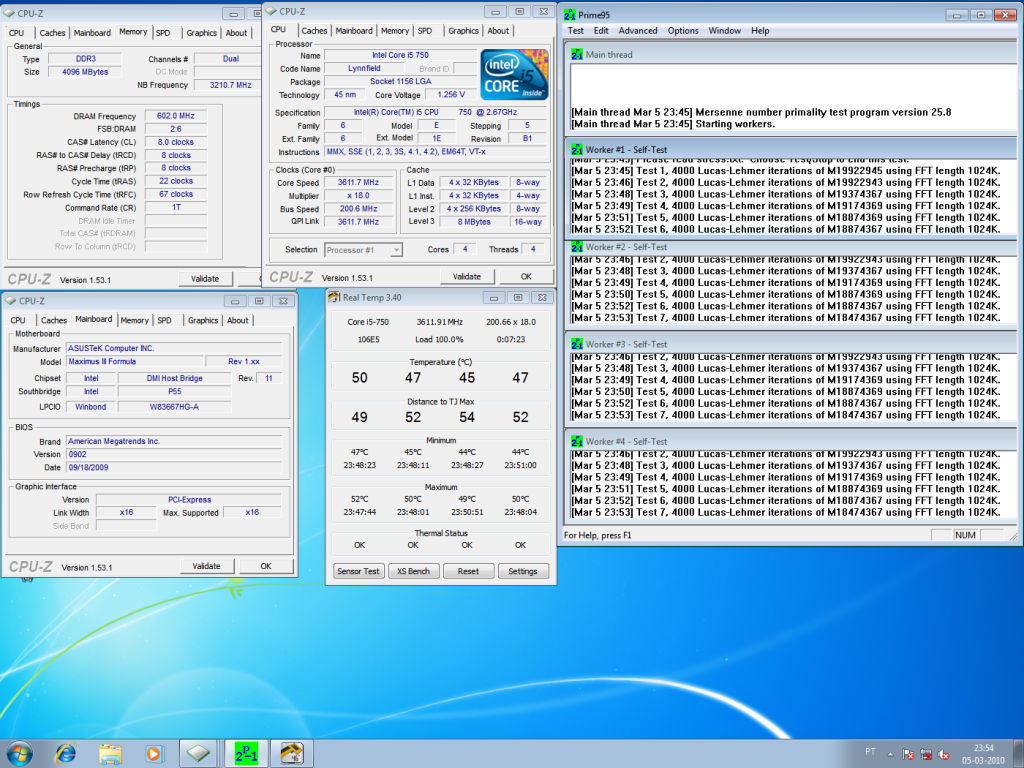Switch to SPD tab in CPU-Z Mainboard window
Viewport: 1024px width, 768px height.
[x=165, y=321]
